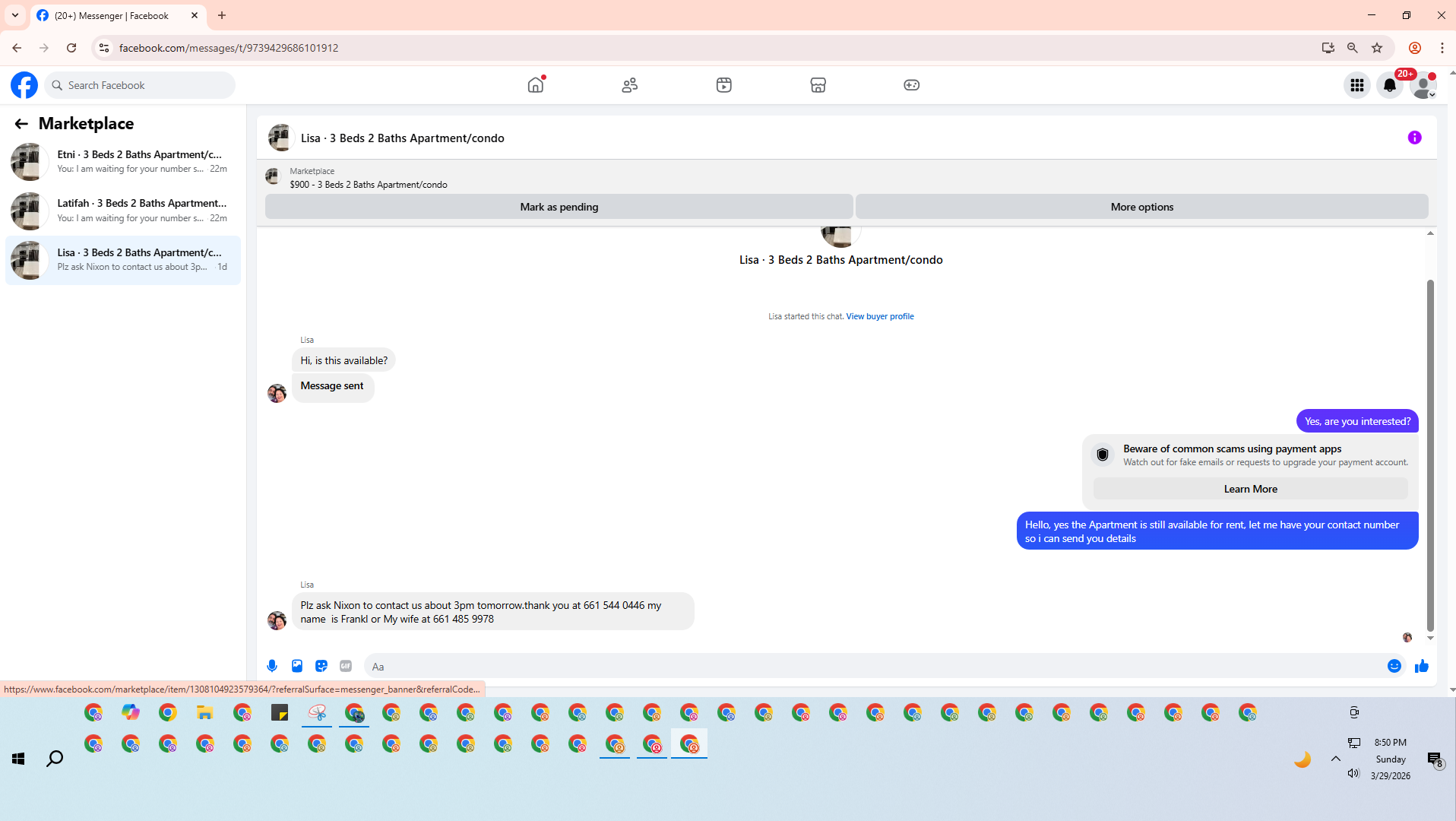Send a thumbs-up like

pyautogui.click(x=1422, y=666)
